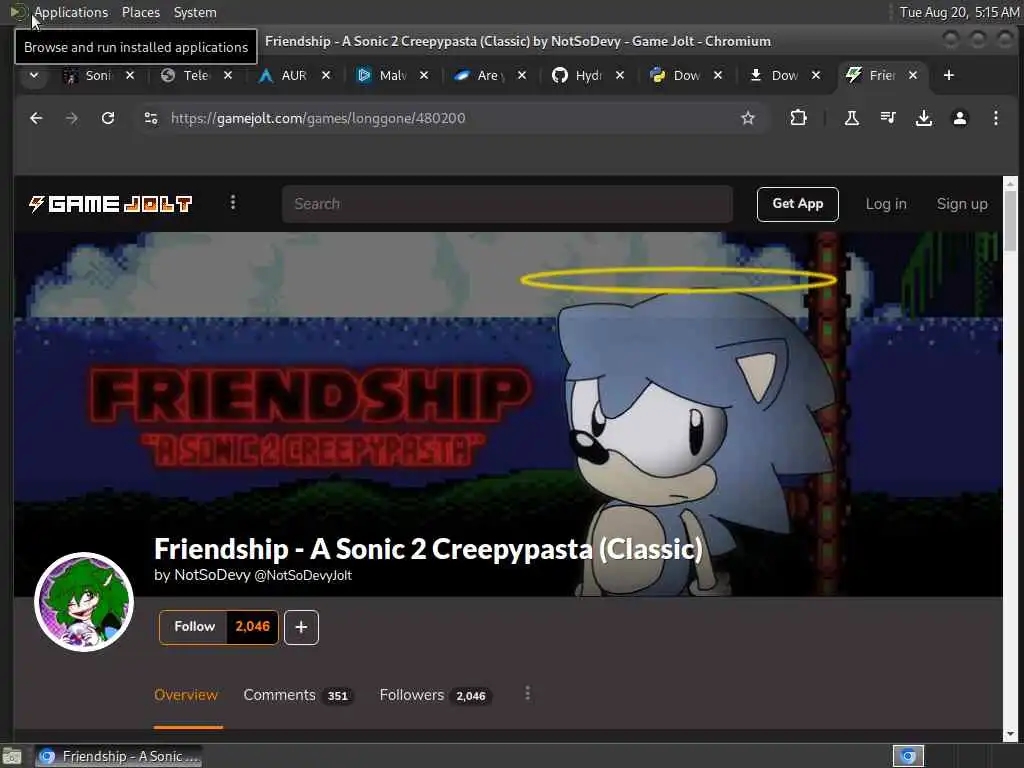
Task: Close the Tele tab
Action: [228, 75]
